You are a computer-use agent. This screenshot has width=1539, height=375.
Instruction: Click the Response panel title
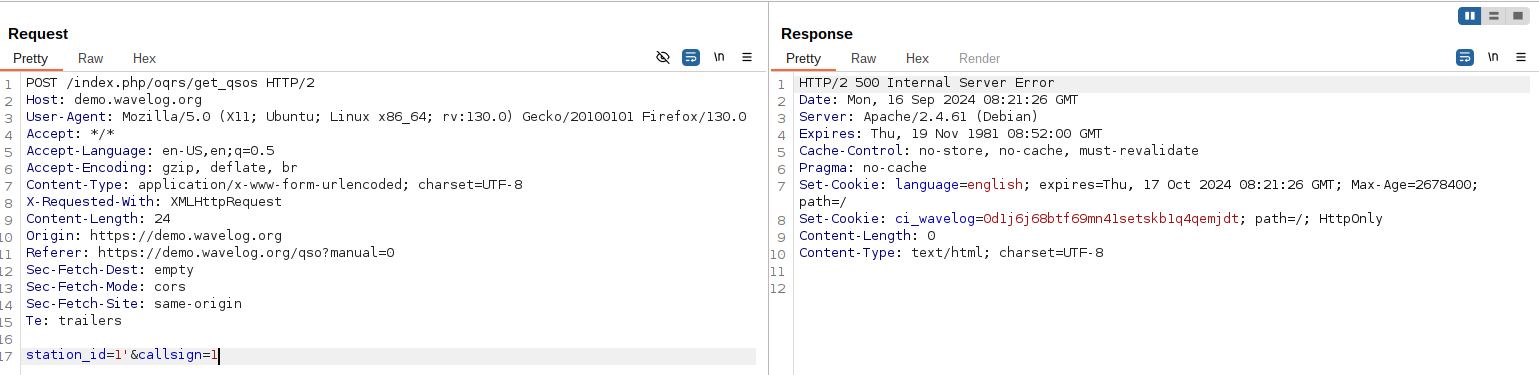(817, 34)
